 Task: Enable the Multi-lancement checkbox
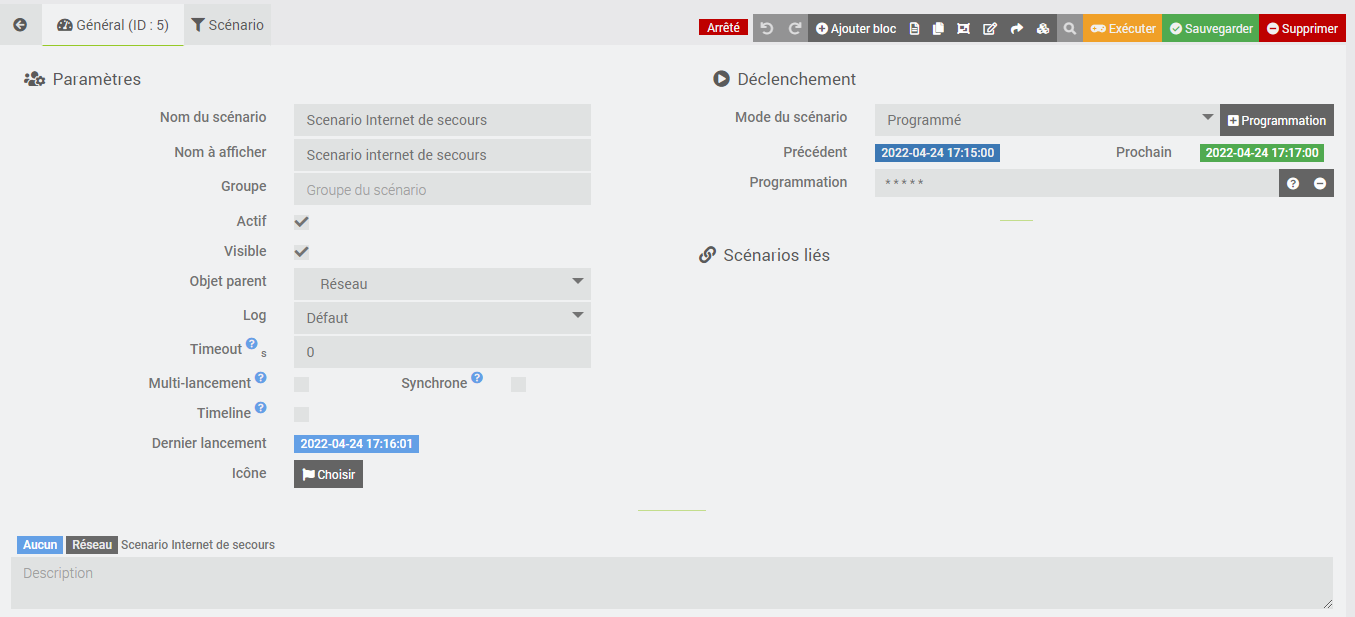click(x=301, y=384)
